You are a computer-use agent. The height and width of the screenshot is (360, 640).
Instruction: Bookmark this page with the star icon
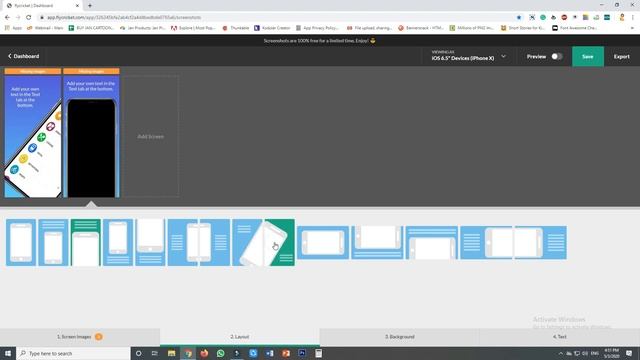[x=519, y=17]
